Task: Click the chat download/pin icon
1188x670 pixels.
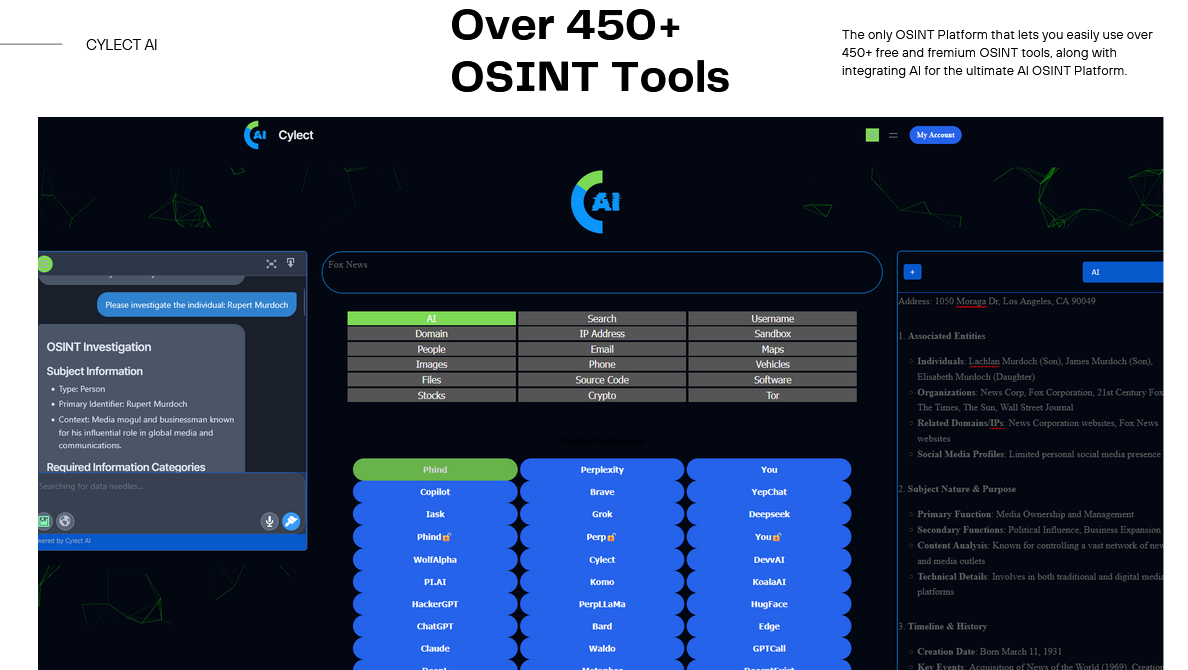Action: coord(291,263)
